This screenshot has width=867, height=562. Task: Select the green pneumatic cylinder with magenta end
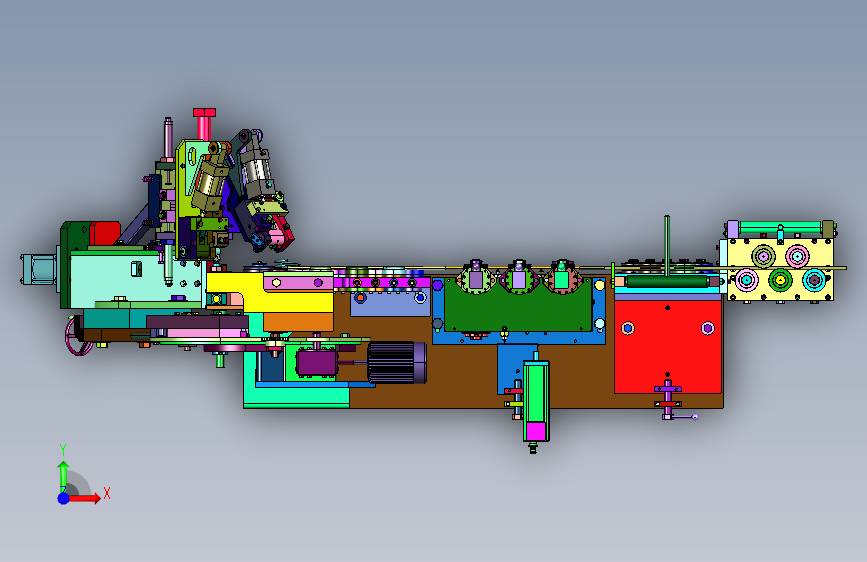pos(535,399)
